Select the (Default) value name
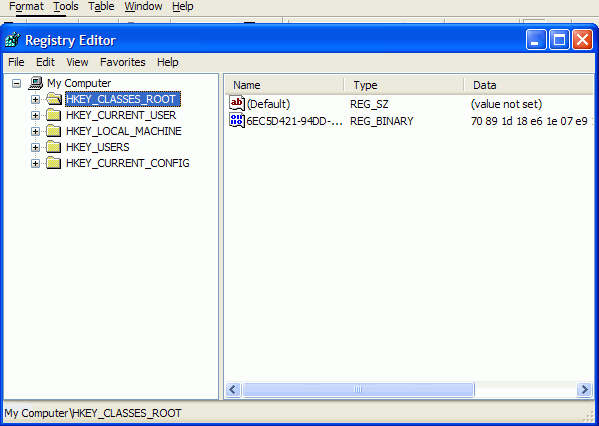The height and width of the screenshot is (426, 599). [x=268, y=104]
